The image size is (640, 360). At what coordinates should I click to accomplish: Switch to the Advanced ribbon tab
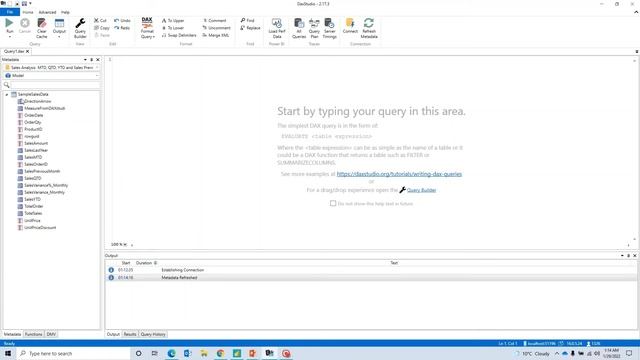[x=47, y=12]
